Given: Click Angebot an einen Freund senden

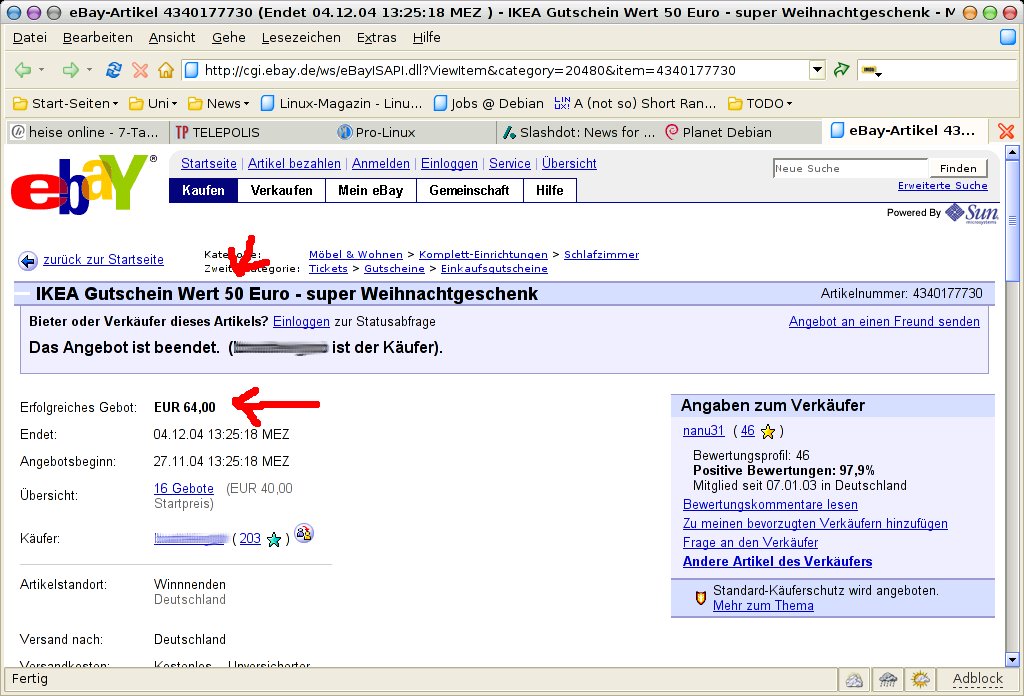Looking at the screenshot, I should [x=884, y=322].
